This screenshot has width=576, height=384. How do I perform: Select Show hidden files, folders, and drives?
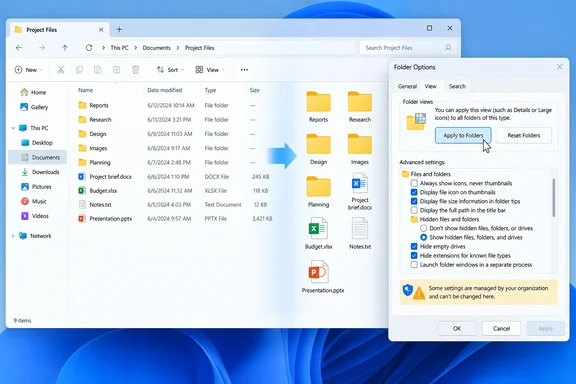click(x=424, y=237)
